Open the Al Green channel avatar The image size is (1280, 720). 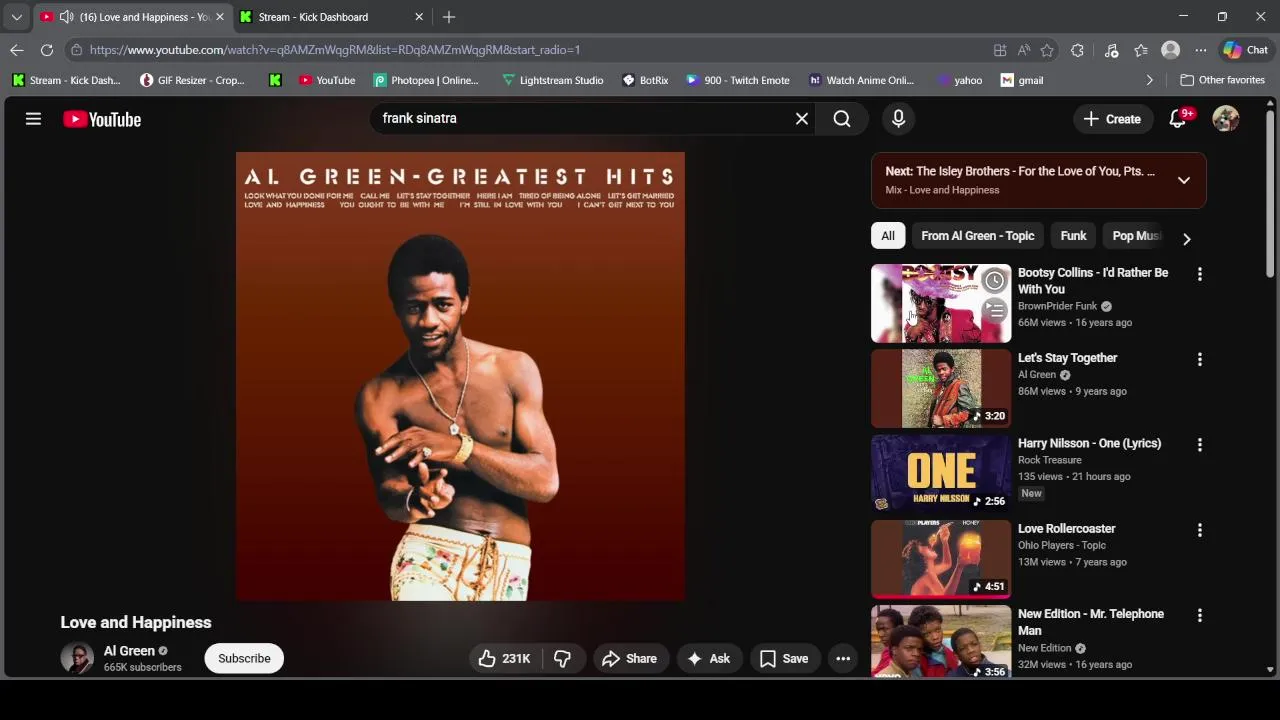[x=77, y=658]
